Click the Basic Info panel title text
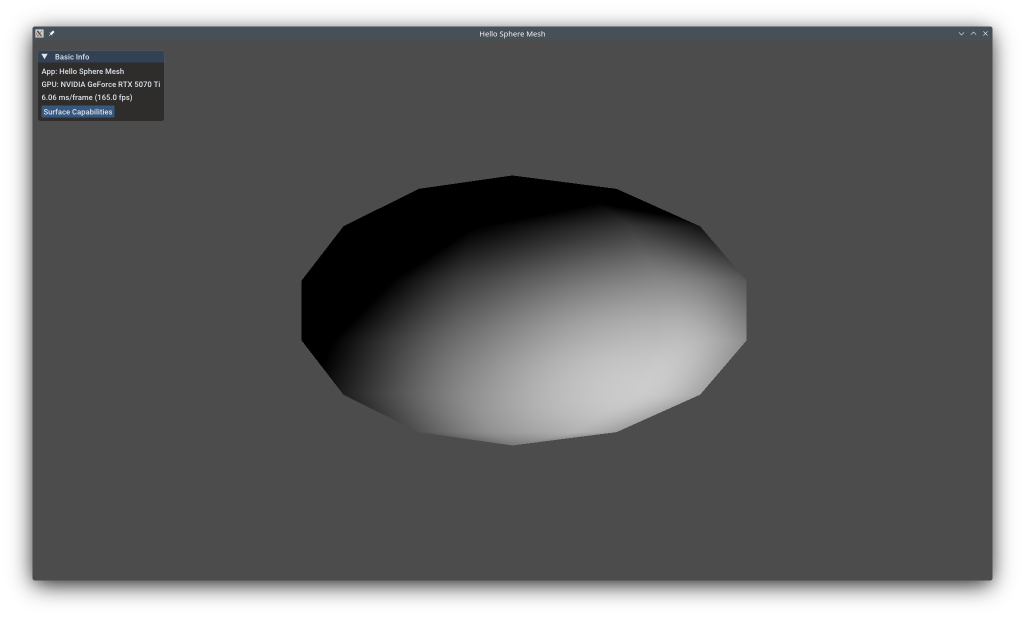 [x=72, y=56]
